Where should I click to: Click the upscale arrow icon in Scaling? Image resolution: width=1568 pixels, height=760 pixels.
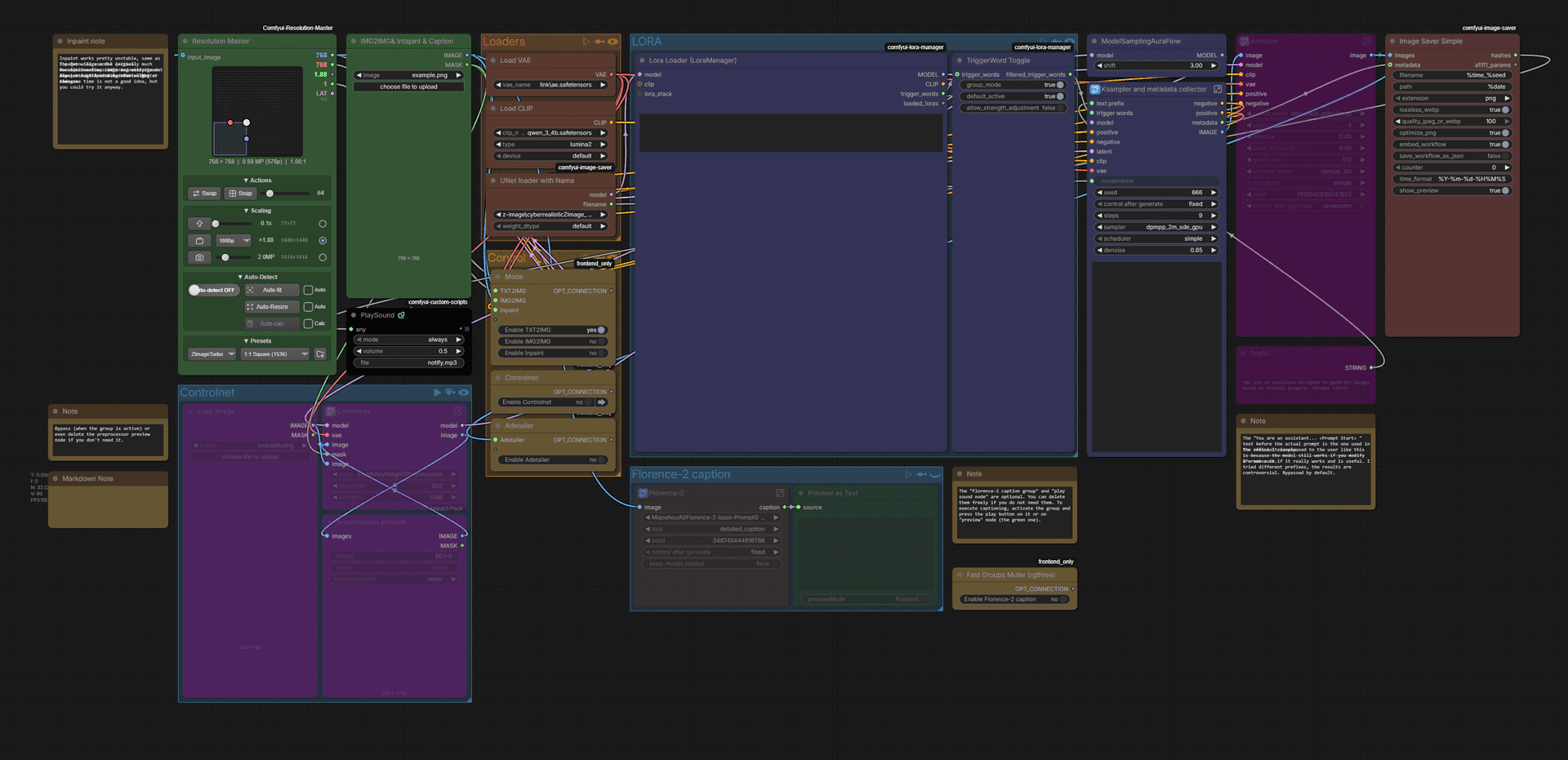199,224
